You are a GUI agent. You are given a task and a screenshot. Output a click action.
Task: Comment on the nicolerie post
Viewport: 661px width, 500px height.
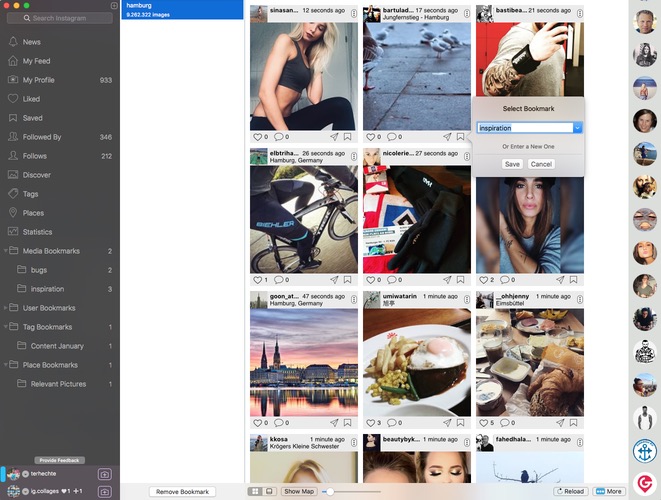392,280
